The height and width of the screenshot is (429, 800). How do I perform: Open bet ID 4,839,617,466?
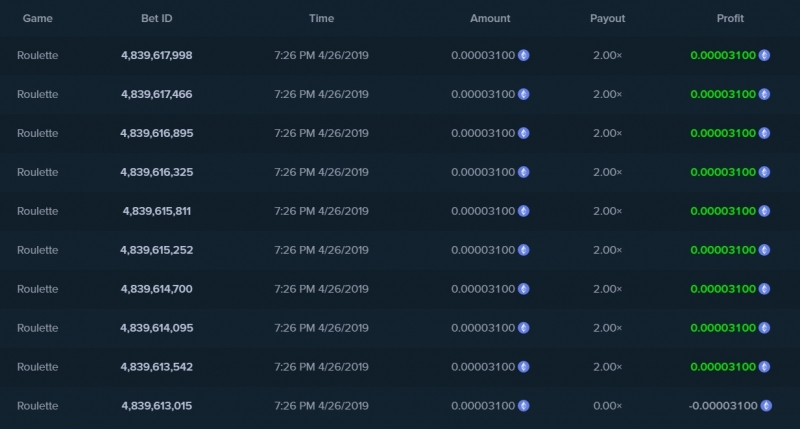click(157, 94)
